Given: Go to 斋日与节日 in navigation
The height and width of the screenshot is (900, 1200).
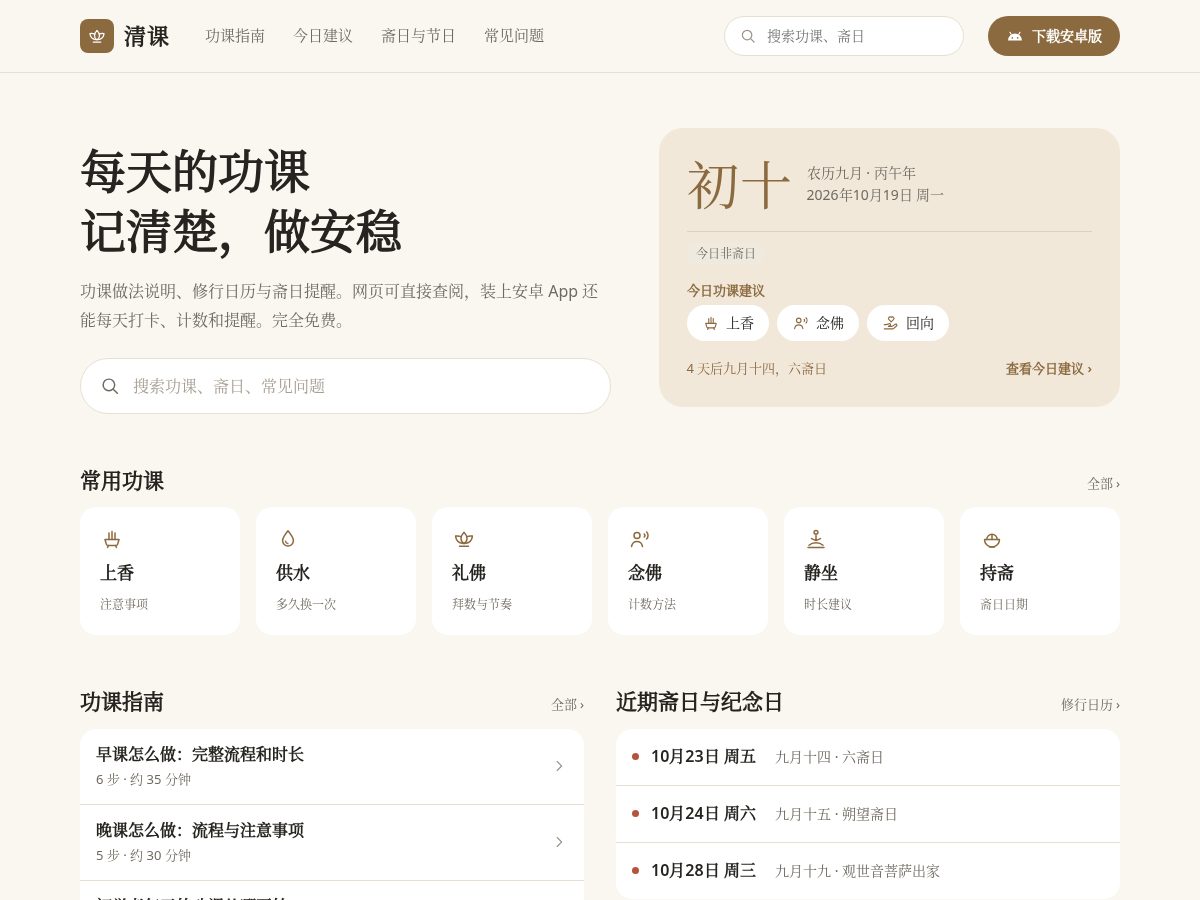Looking at the screenshot, I should (x=418, y=36).
